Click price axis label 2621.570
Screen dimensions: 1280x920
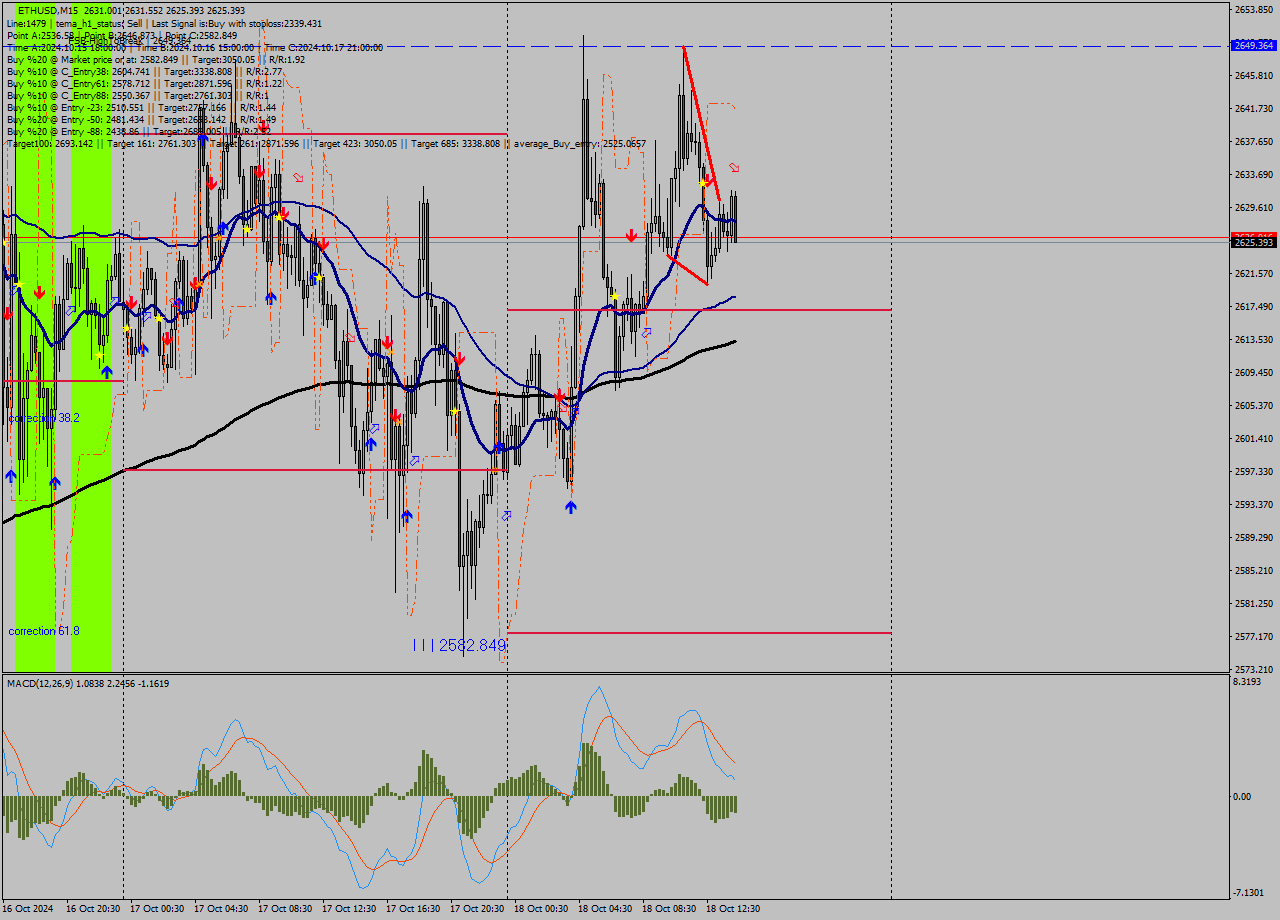point(1253,274)
